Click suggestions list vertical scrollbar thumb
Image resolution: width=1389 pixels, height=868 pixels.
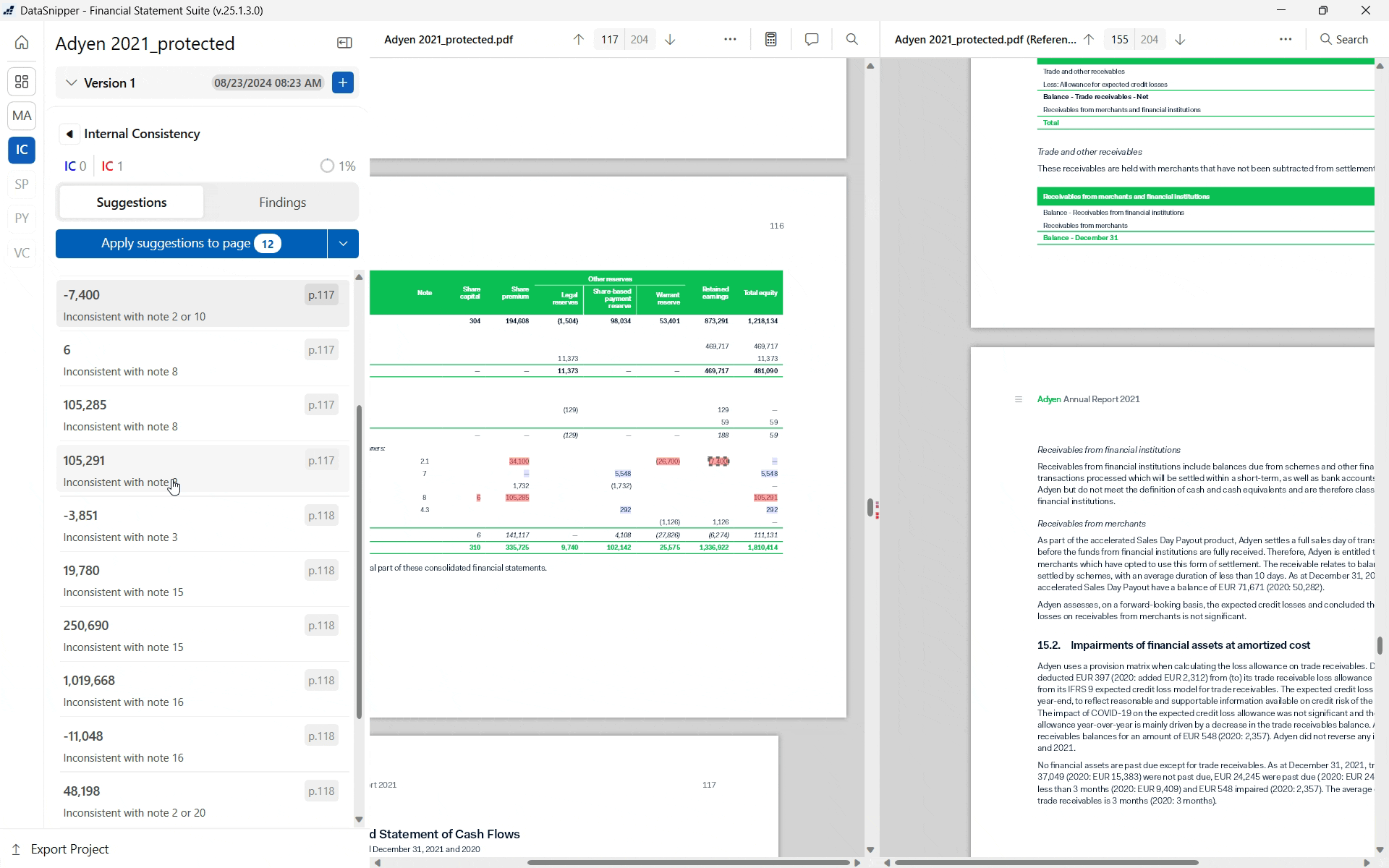pyautogui.click(x=359, y=561)
